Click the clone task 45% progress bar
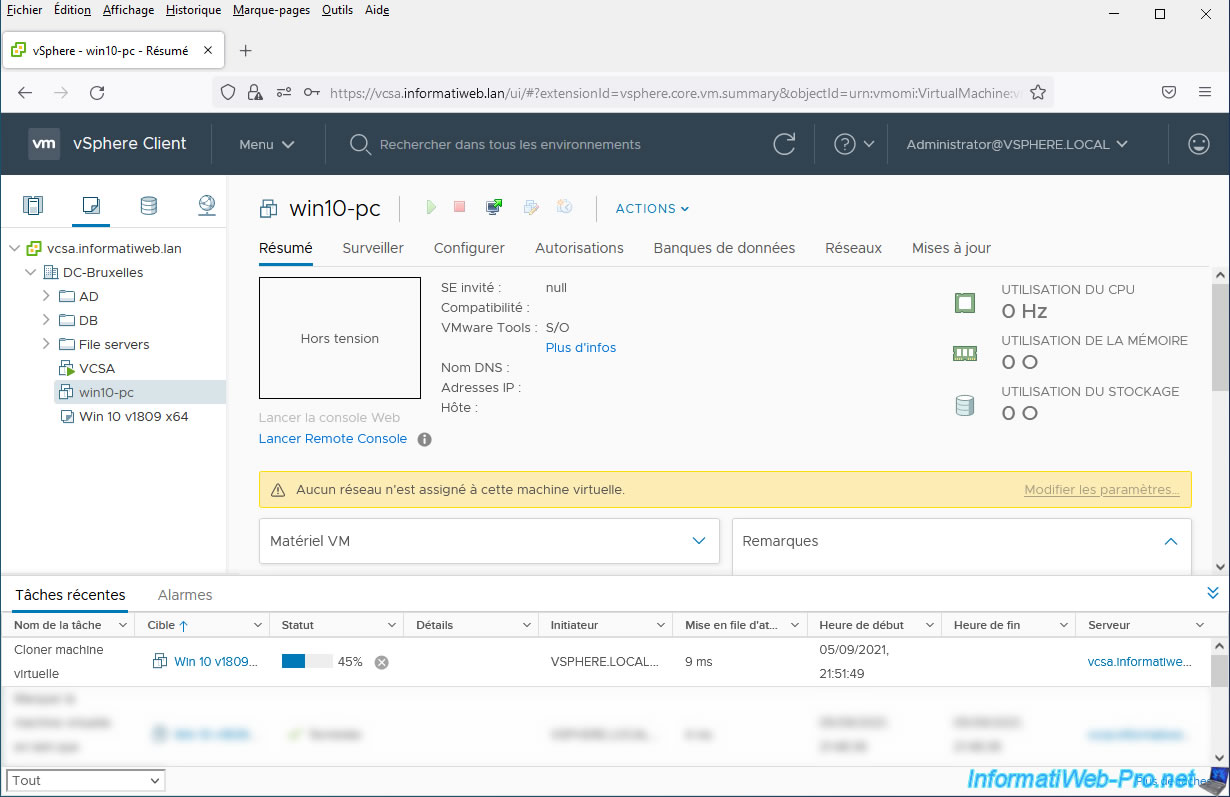The image size is (1230, 797). (307, 662)
